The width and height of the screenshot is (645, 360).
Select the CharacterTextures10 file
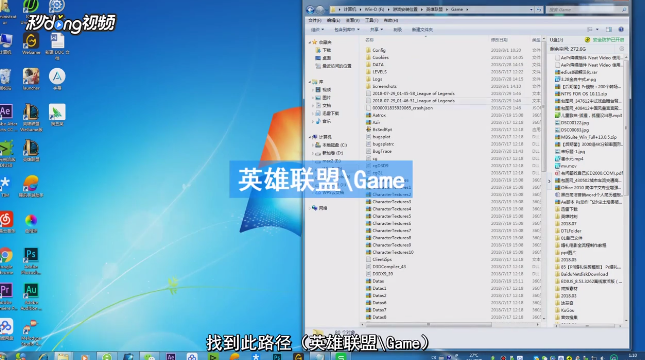[390, 252]
